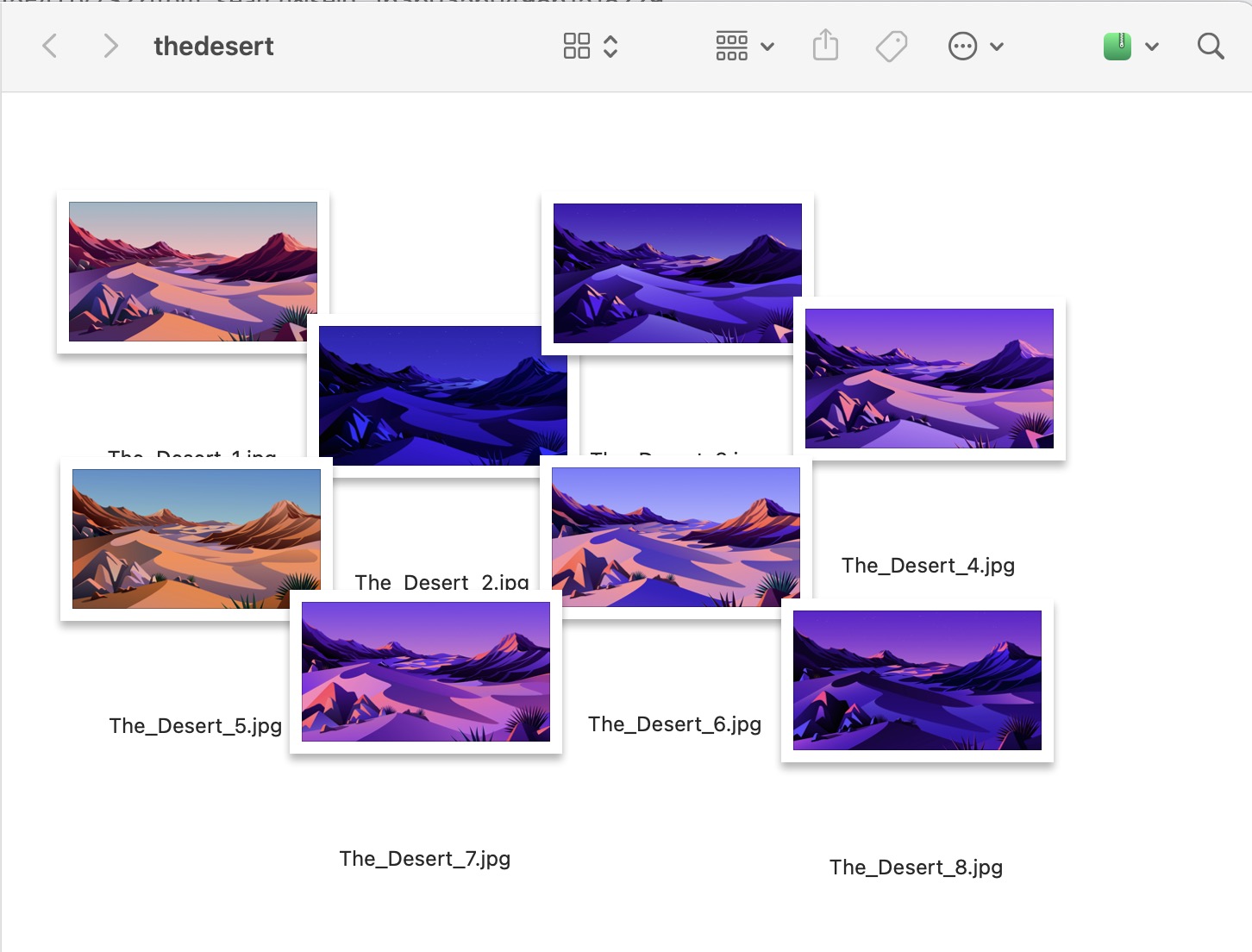The width and height of the screenshot is (1252, 952).
Task: Select the The_Desert_1 pink dune thumbnail
Action: click(193, 272)
